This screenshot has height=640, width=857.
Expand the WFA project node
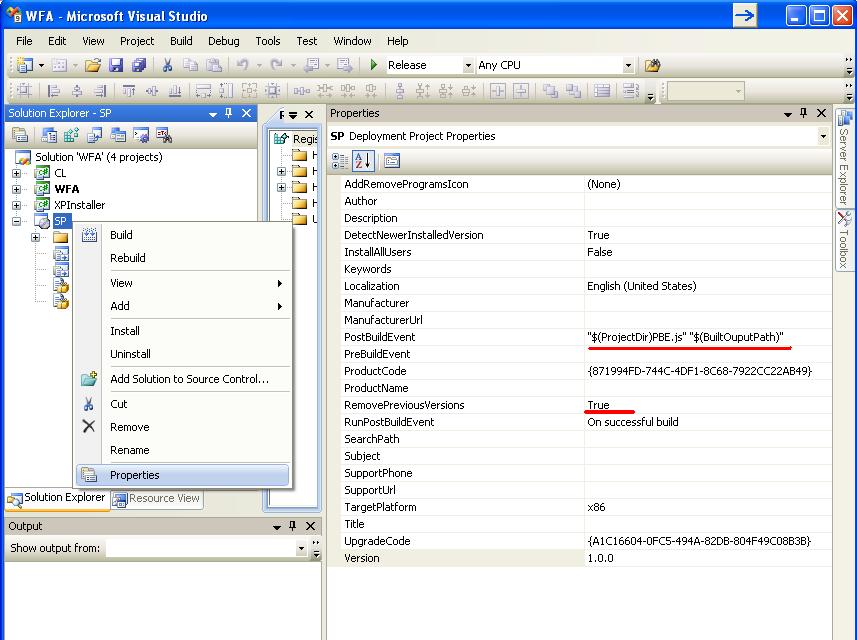(x=16, y=189)
